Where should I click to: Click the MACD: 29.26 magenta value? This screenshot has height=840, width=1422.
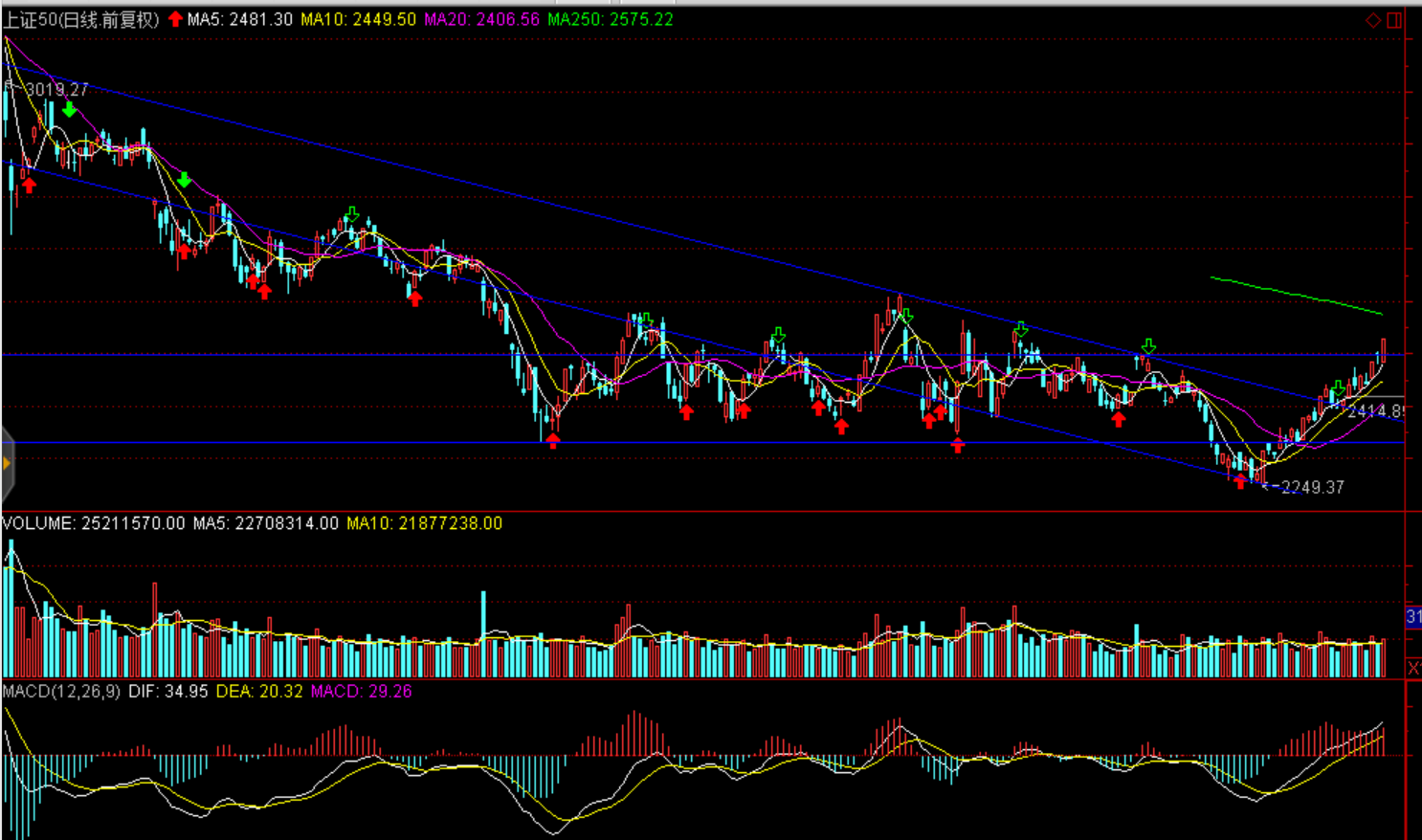pyautogui.click(x=361, y=691)
